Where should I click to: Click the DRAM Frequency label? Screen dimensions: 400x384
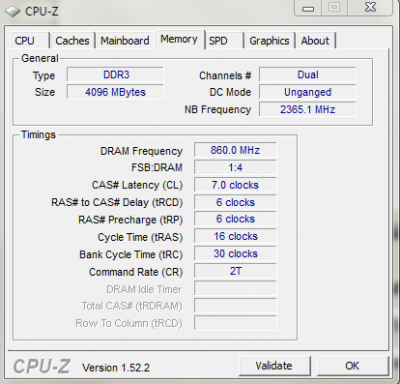tap(141, 151)
